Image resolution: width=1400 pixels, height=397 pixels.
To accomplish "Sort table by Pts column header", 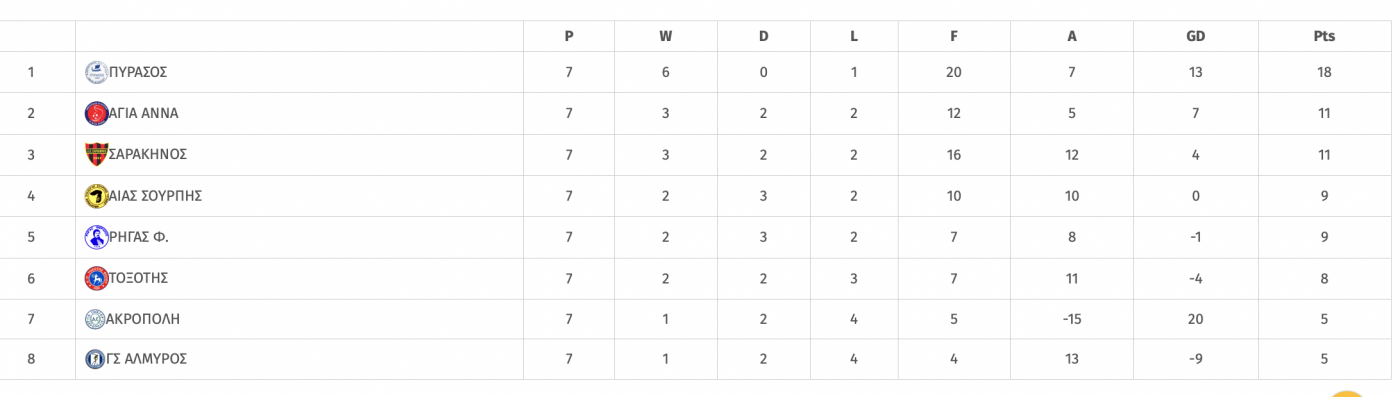I will tap(1324, 36).
